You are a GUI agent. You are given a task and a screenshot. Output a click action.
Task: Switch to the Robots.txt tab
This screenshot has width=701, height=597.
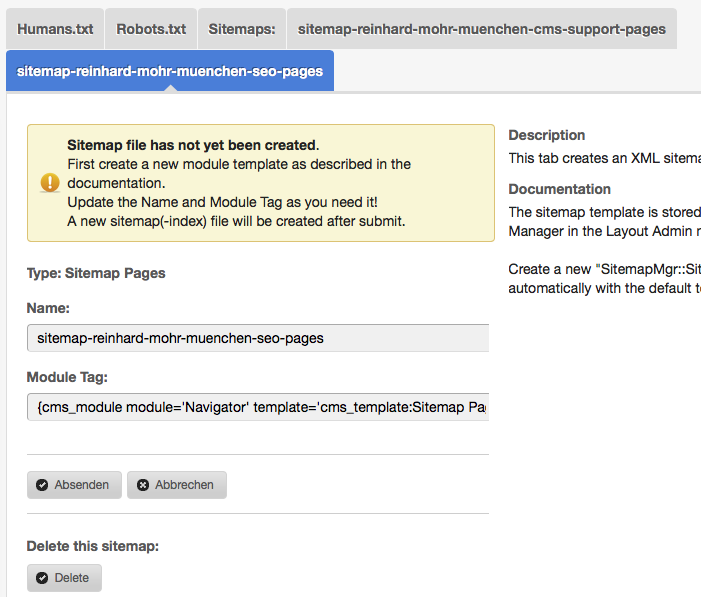tap(151, 29)
